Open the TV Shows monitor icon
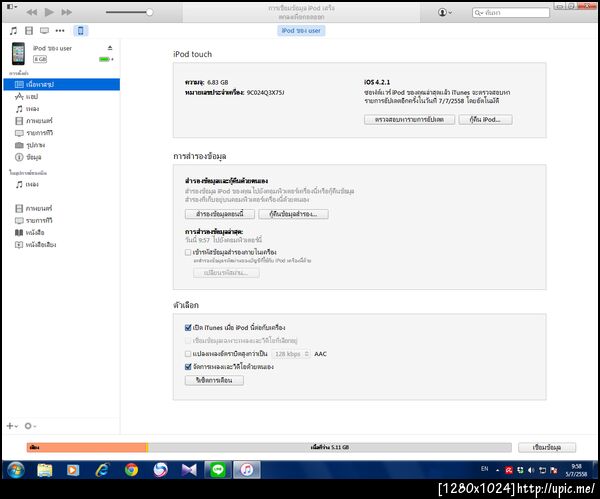Image resolution: width=600 pixels, height=499 pixels. tap(44, 31)
